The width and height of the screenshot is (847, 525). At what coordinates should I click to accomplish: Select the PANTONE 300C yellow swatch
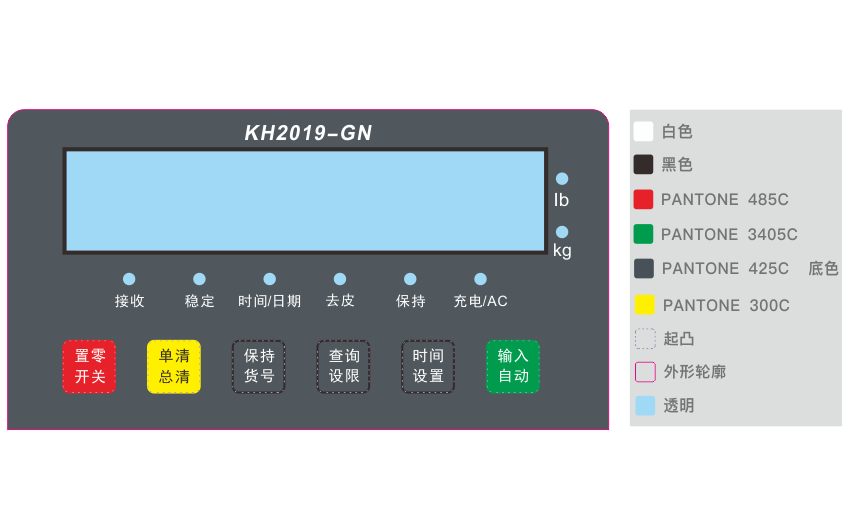coord(645,305)
